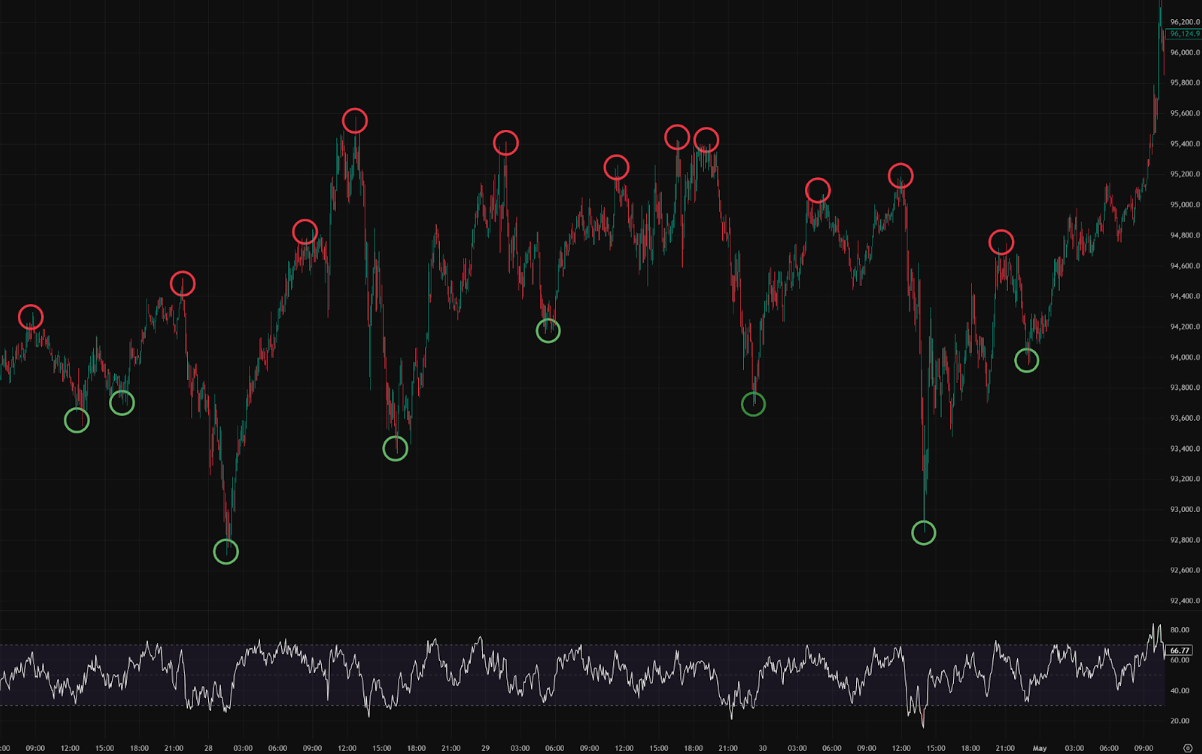Select the "May" label on the time axis
This screenshot has width=1202, height=754.
click(1041, 747)
